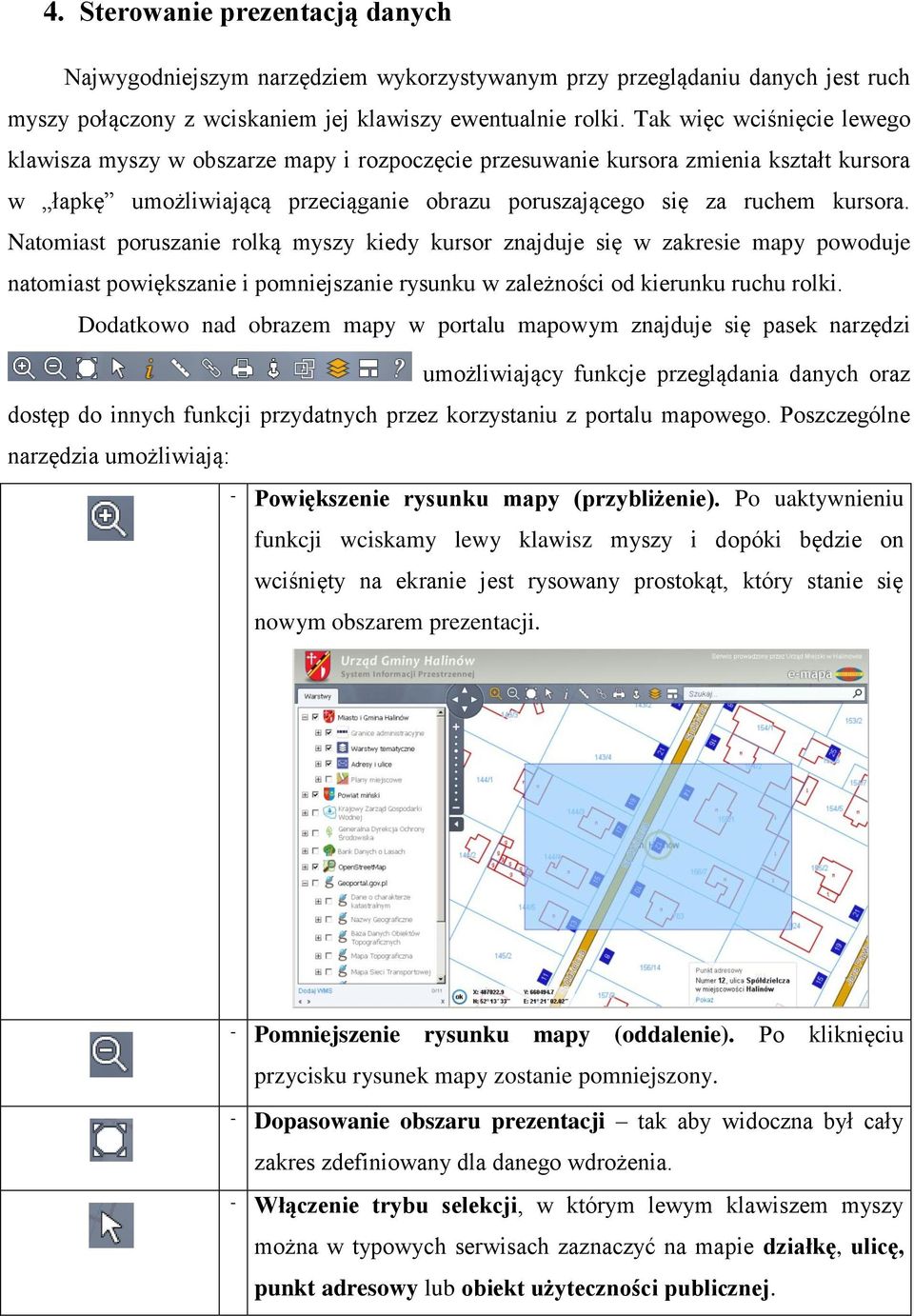Click the large selection arrow icon in the table
The width and height of the screenshot is (914, 1316).
click(111, 1226)
